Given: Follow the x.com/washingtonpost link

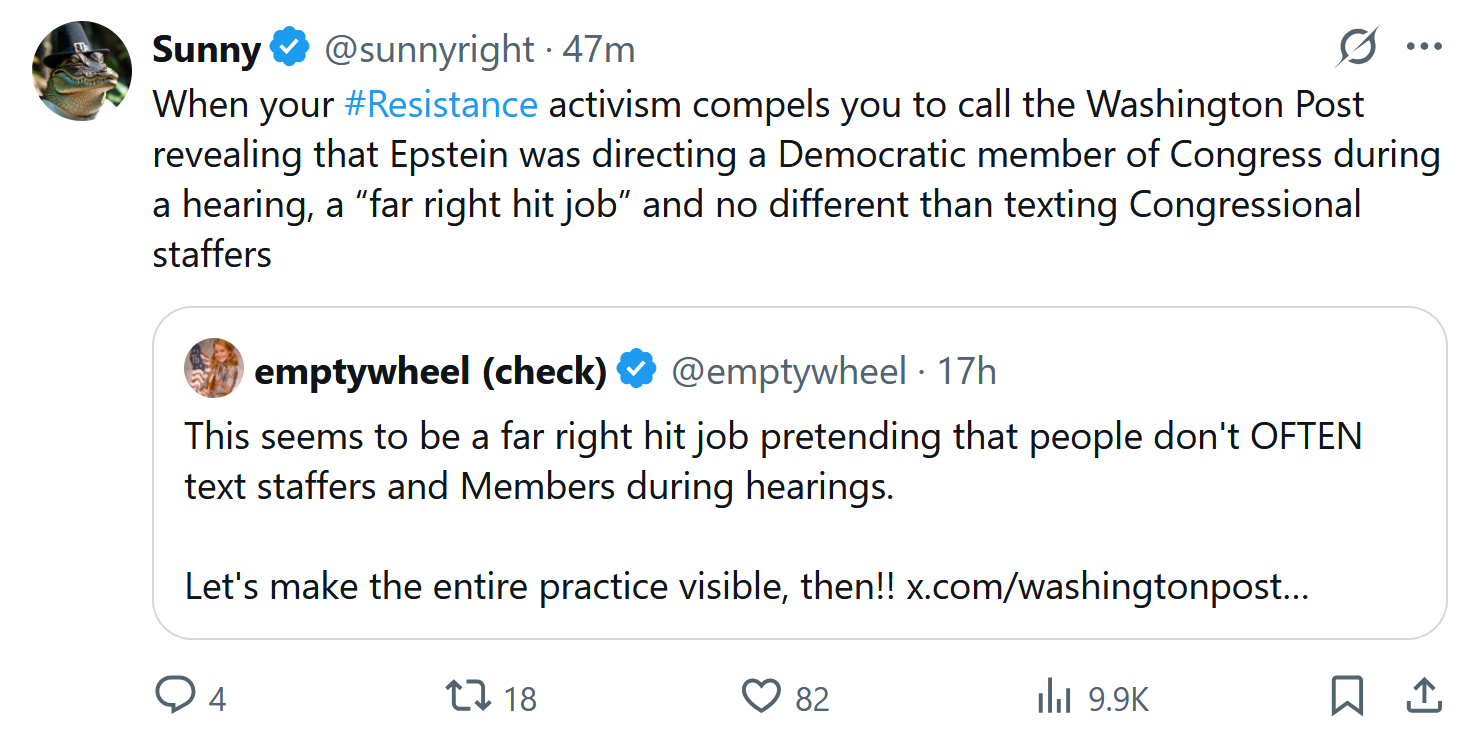Looking at the screenshot, I should point(1106,587).
